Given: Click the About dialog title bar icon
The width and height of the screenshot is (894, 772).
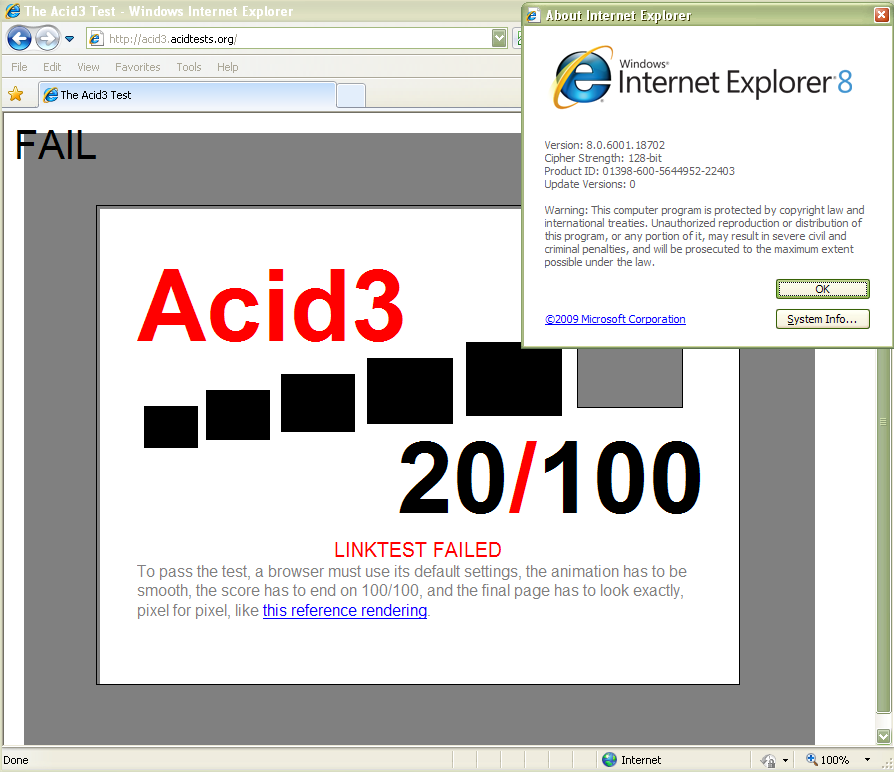Looking at the screenshot, I should [x=534, y=15].
